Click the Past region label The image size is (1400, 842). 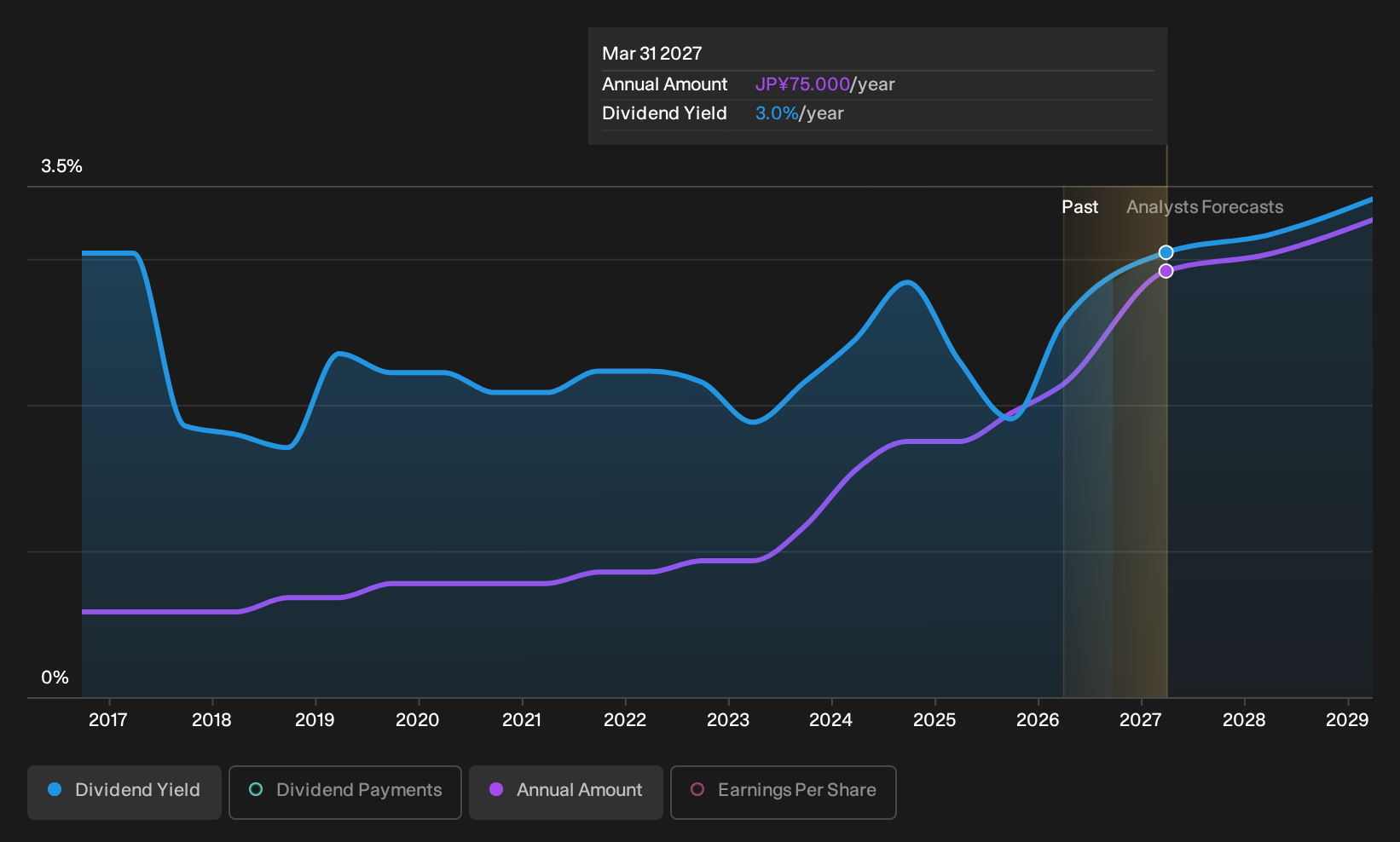click(x=1079, y=207)
